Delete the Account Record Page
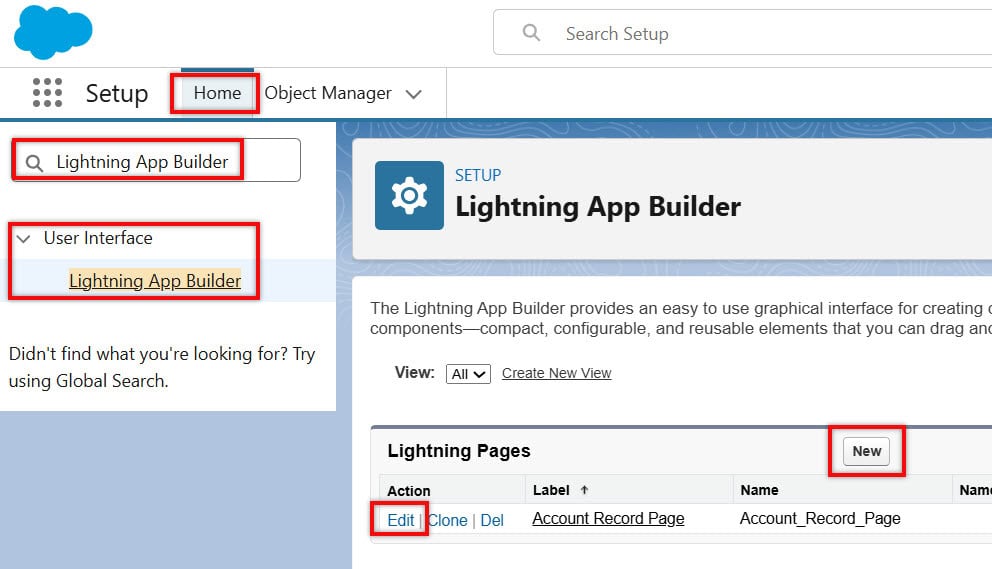 click(x=492, y=520)
